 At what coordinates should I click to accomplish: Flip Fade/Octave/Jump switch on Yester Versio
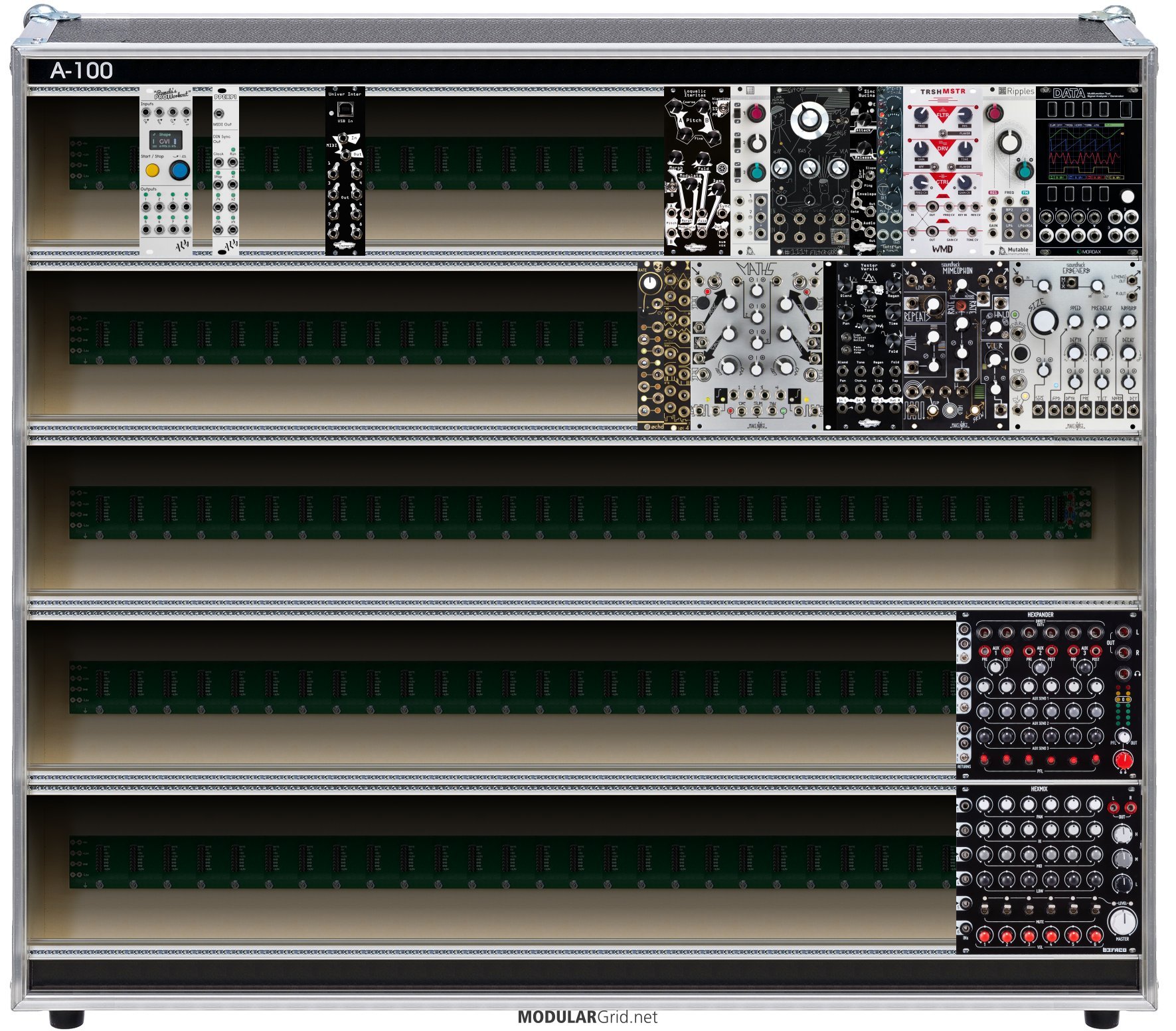click(846, 349)
